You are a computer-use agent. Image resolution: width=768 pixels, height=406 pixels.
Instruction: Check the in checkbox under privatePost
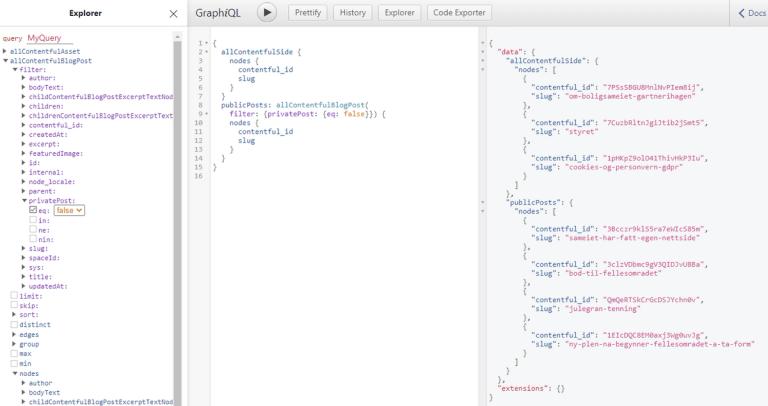click(33, 220)
